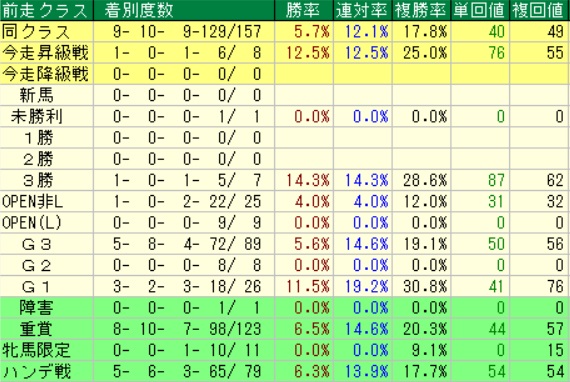Viewport: 570px width, 382px height.
Task: Click the 9- 10- 9-129/157 record cell
Action: [x=184, y=32]
